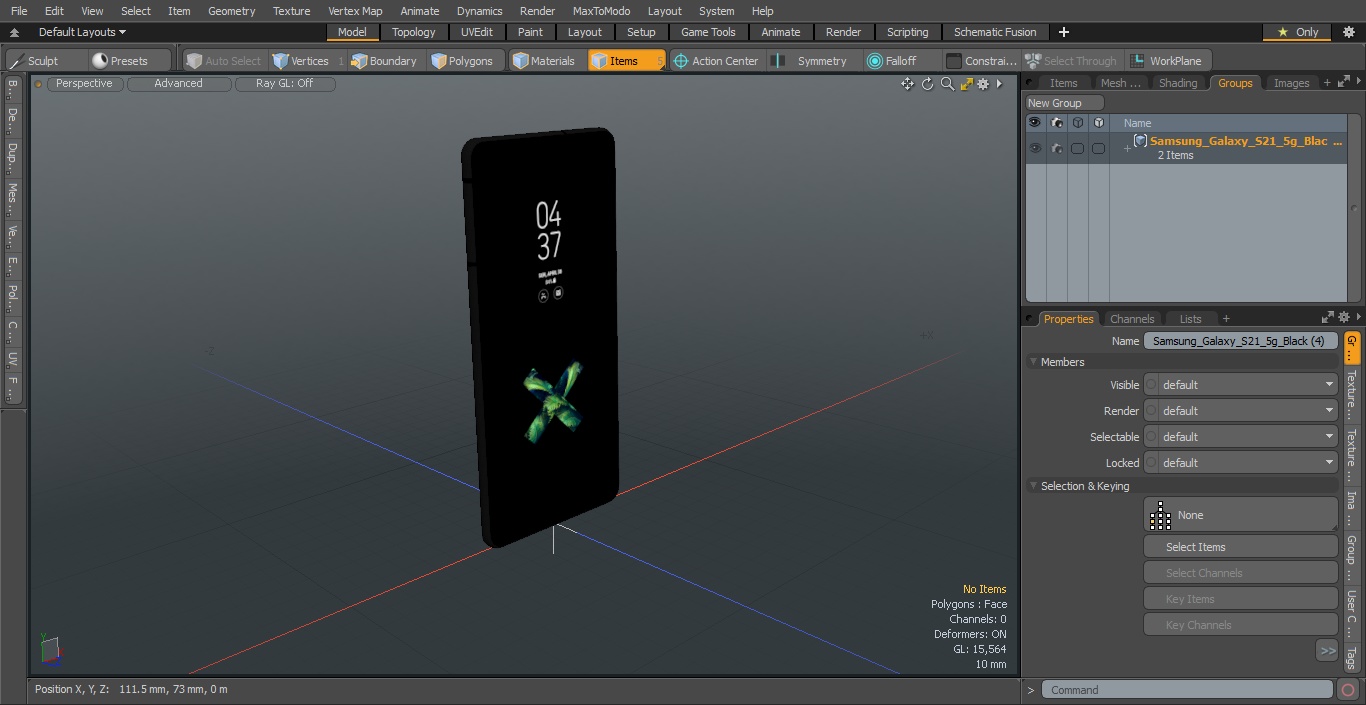Click the viewport rotate icon

(927, 84)
